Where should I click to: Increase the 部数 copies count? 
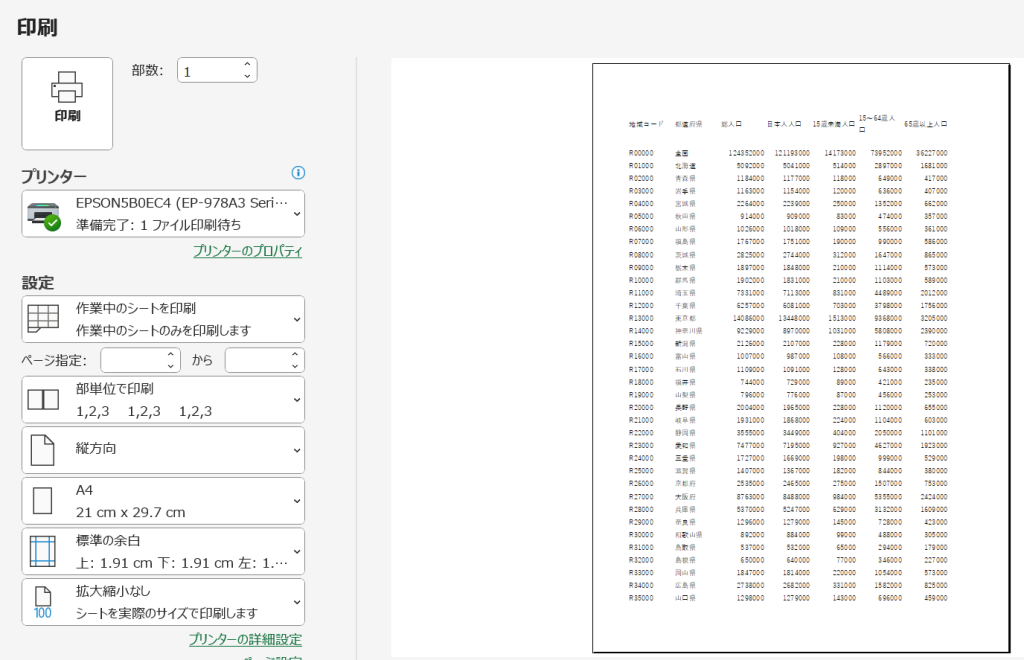click(247, 65)
